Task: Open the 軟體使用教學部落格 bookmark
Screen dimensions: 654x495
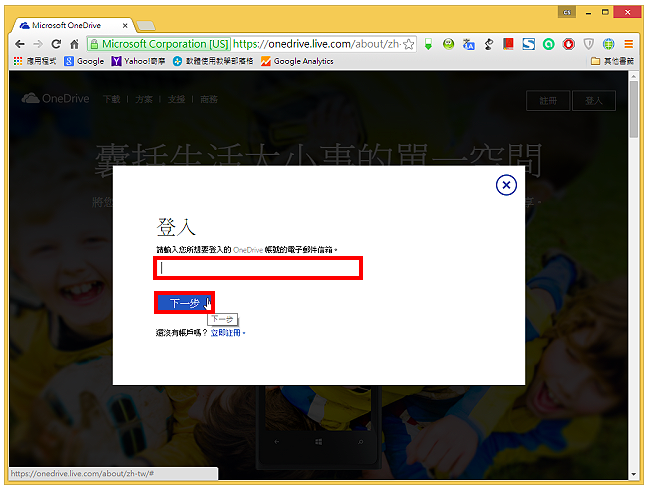Action: [x=213, y=61]
